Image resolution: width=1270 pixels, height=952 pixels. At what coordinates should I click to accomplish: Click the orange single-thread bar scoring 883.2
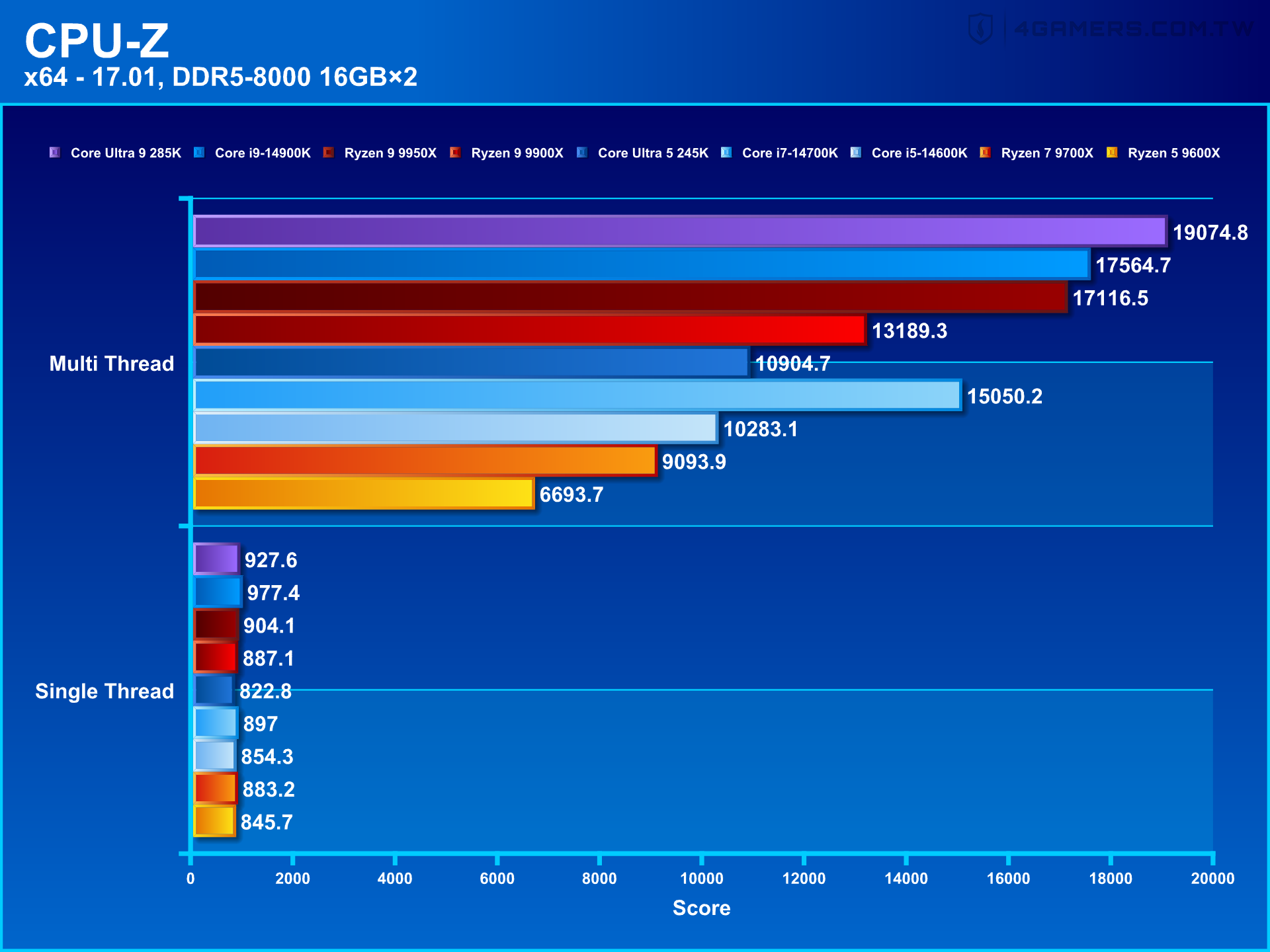click(215, 788)
